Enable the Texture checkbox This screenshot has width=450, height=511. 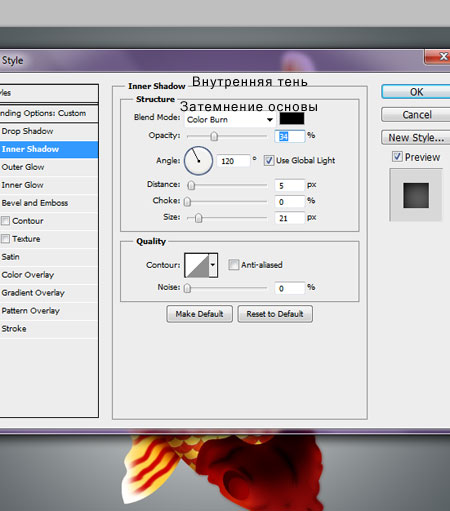click(5, 239)
